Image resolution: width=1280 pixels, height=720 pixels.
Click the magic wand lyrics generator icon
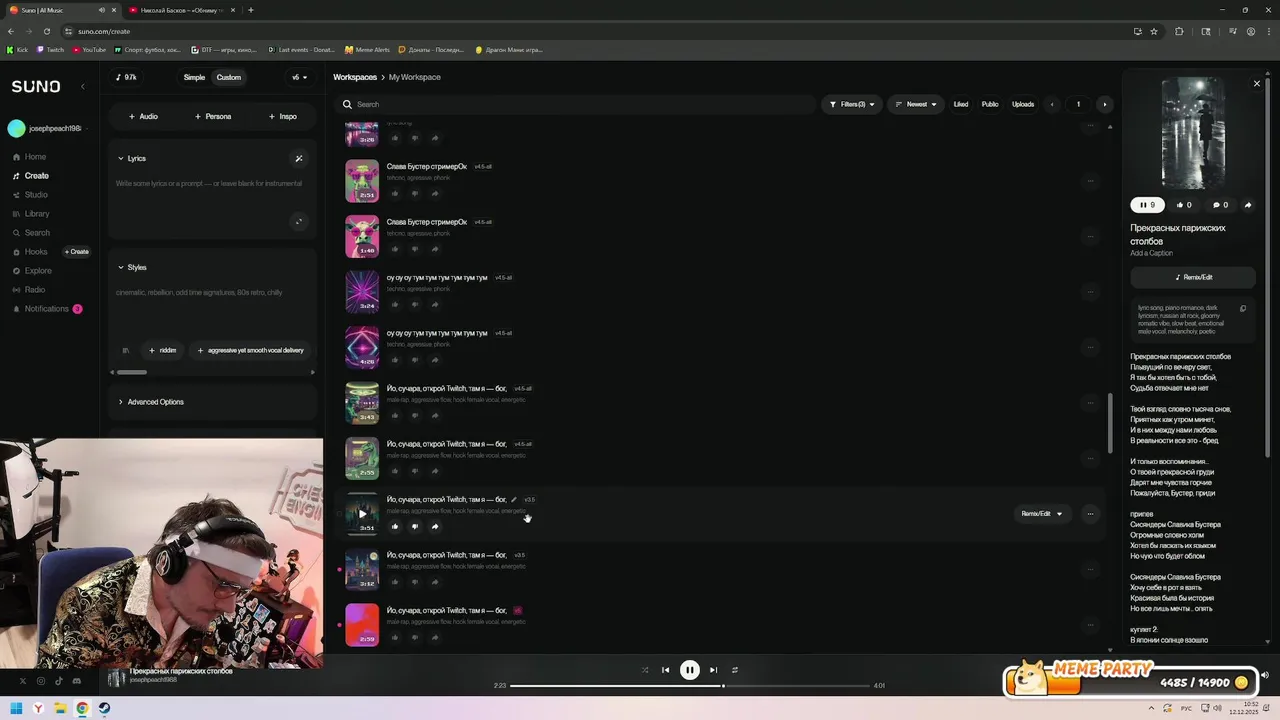[x=298, y=158]
